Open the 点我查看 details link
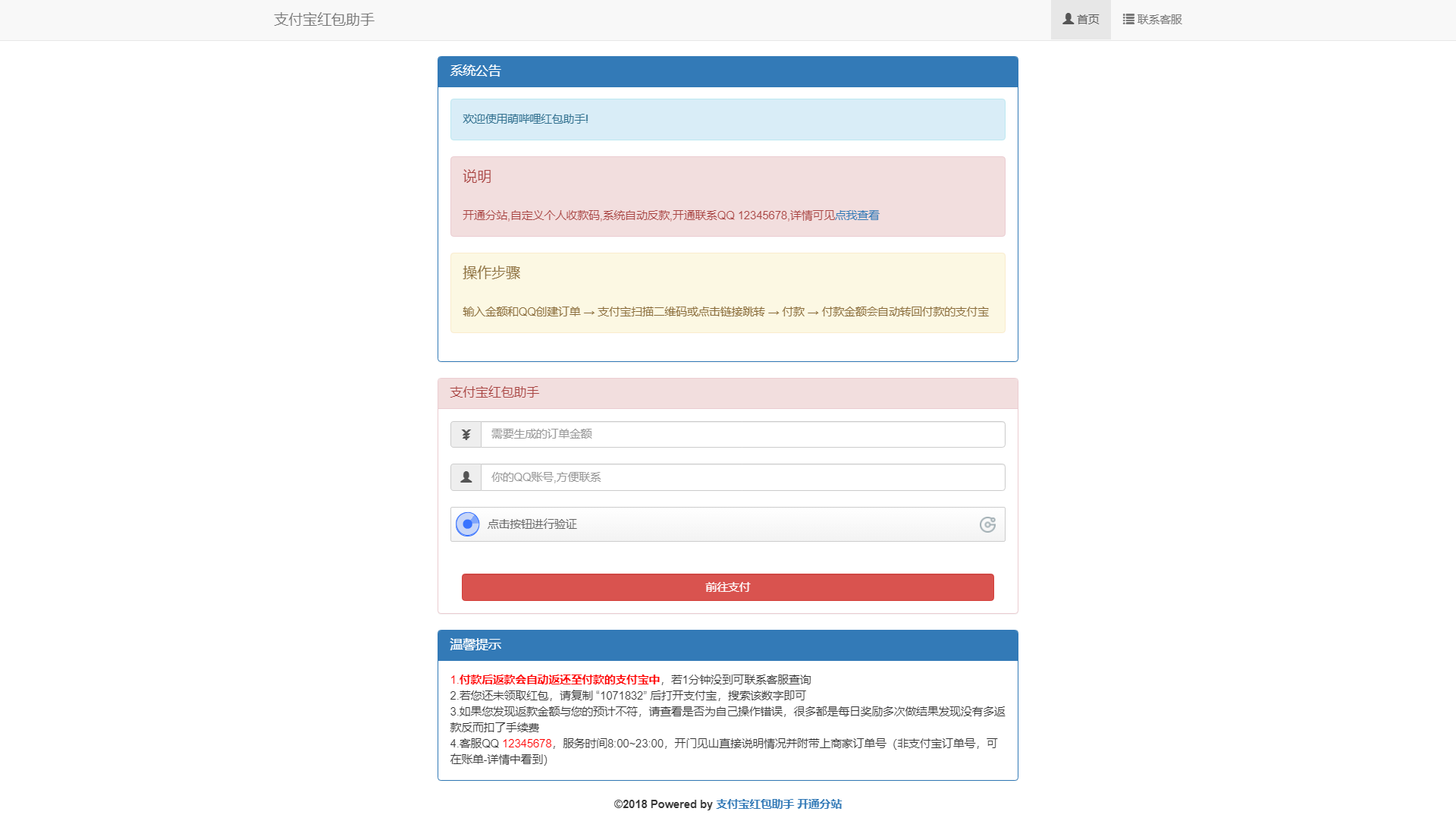 (x=857, y=215)
